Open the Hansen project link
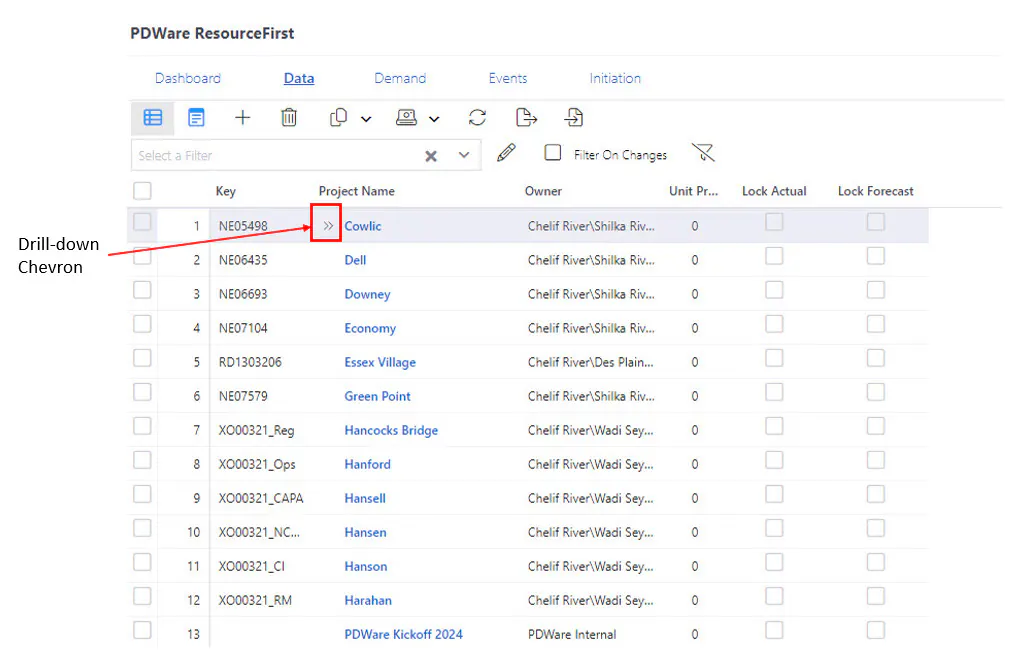The image size is (1034, 667). [x=365, y=532]
